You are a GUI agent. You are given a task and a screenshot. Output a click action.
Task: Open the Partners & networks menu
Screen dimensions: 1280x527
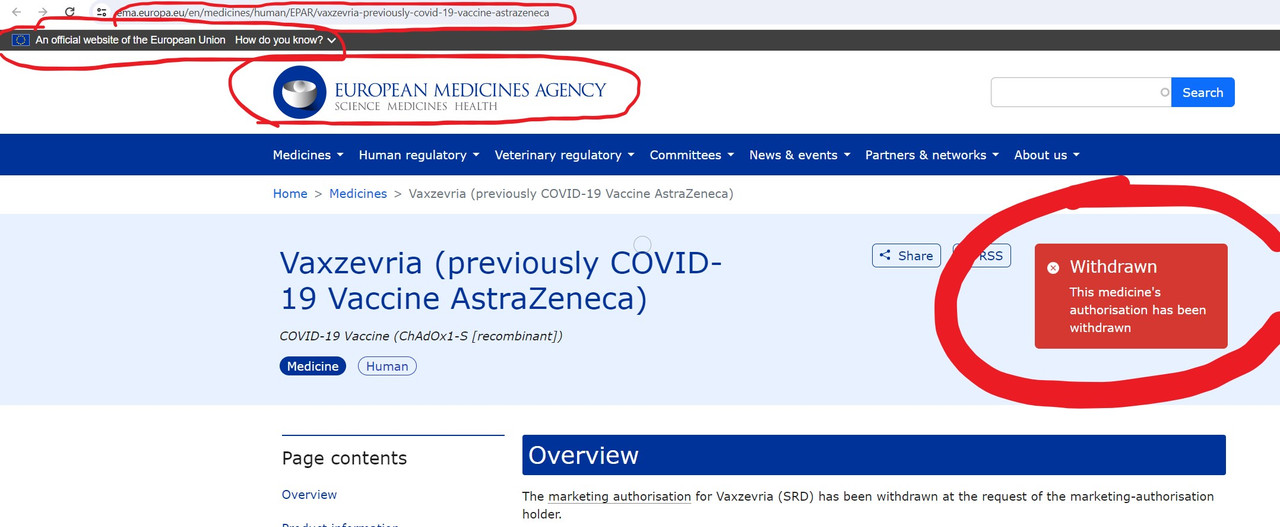coord(932,155)
